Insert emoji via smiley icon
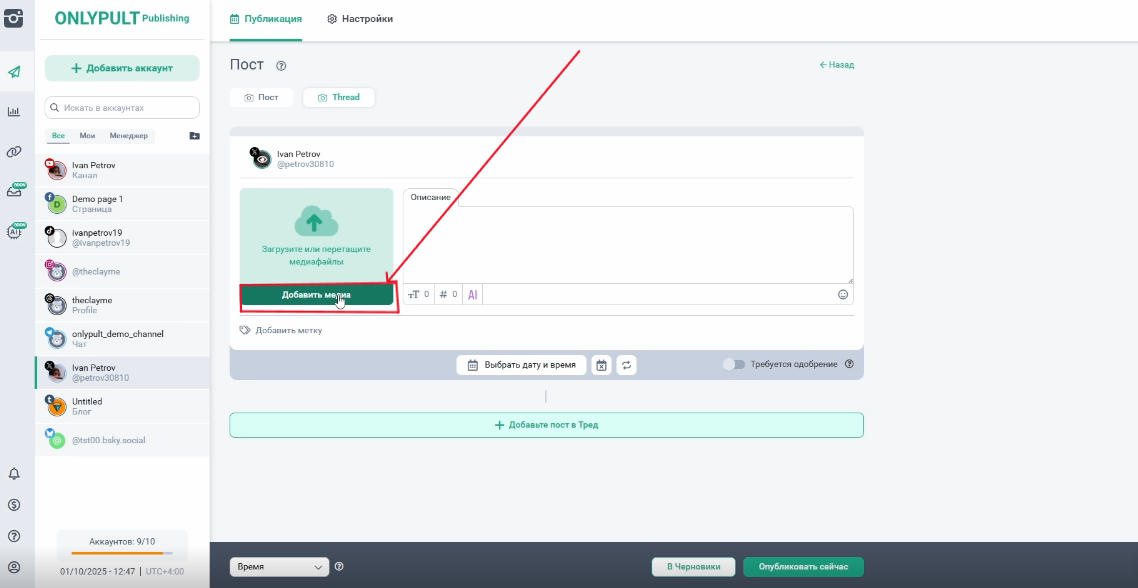Viewport: 1138px width, 588px height. click(x=842, y=295)
